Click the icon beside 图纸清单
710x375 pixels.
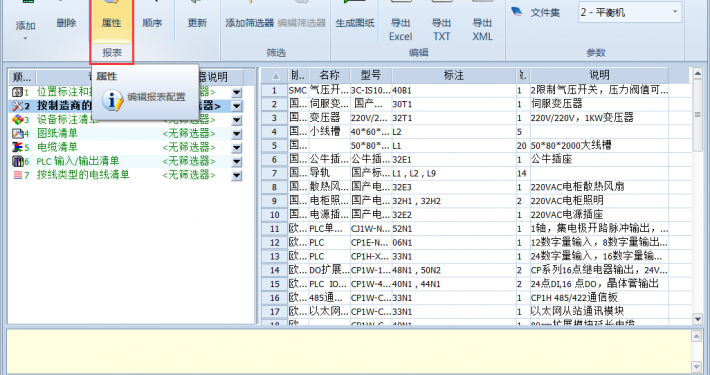[x=17, y=134]
